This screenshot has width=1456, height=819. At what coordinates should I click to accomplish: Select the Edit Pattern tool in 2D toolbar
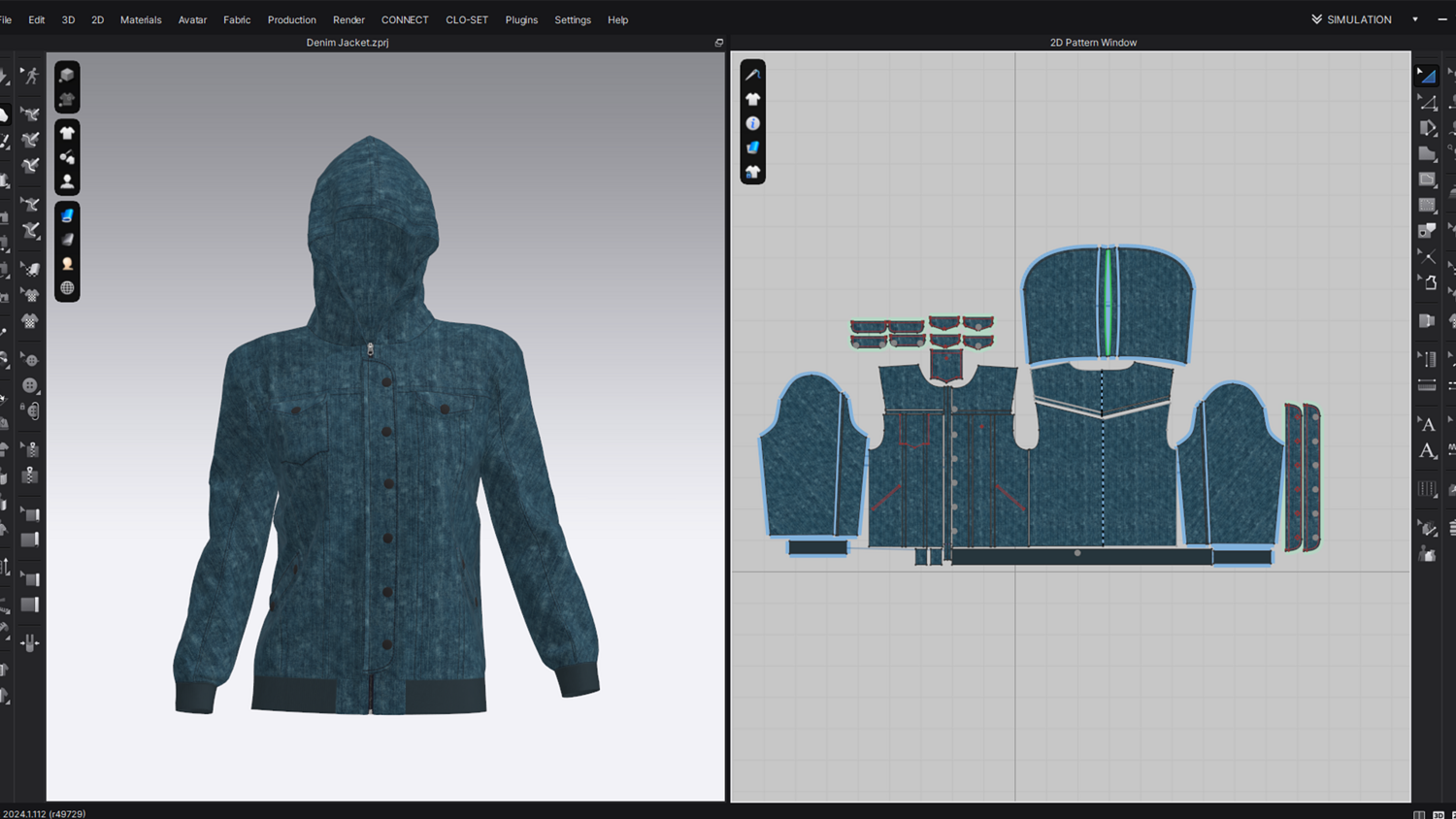click(1427, 101)
